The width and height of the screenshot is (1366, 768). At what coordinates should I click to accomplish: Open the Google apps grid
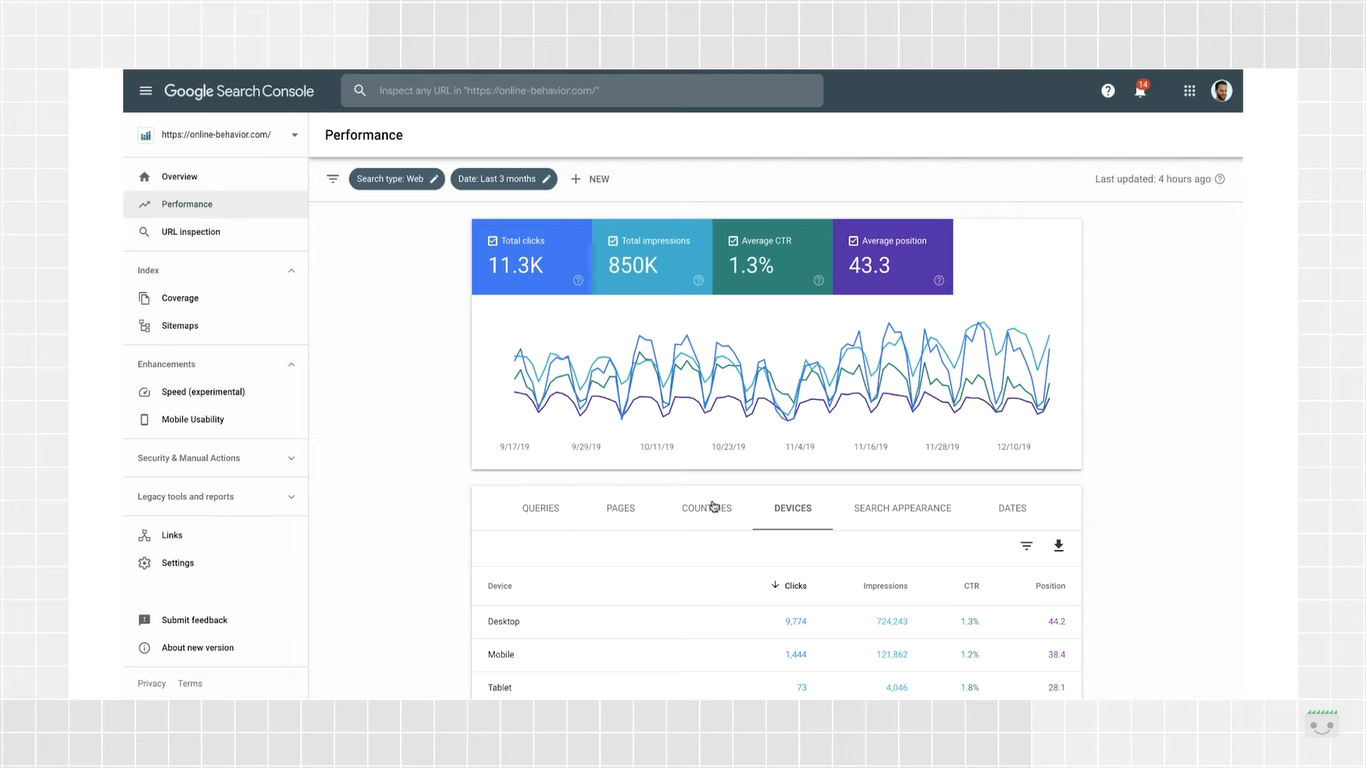[x=1189, y=91]
